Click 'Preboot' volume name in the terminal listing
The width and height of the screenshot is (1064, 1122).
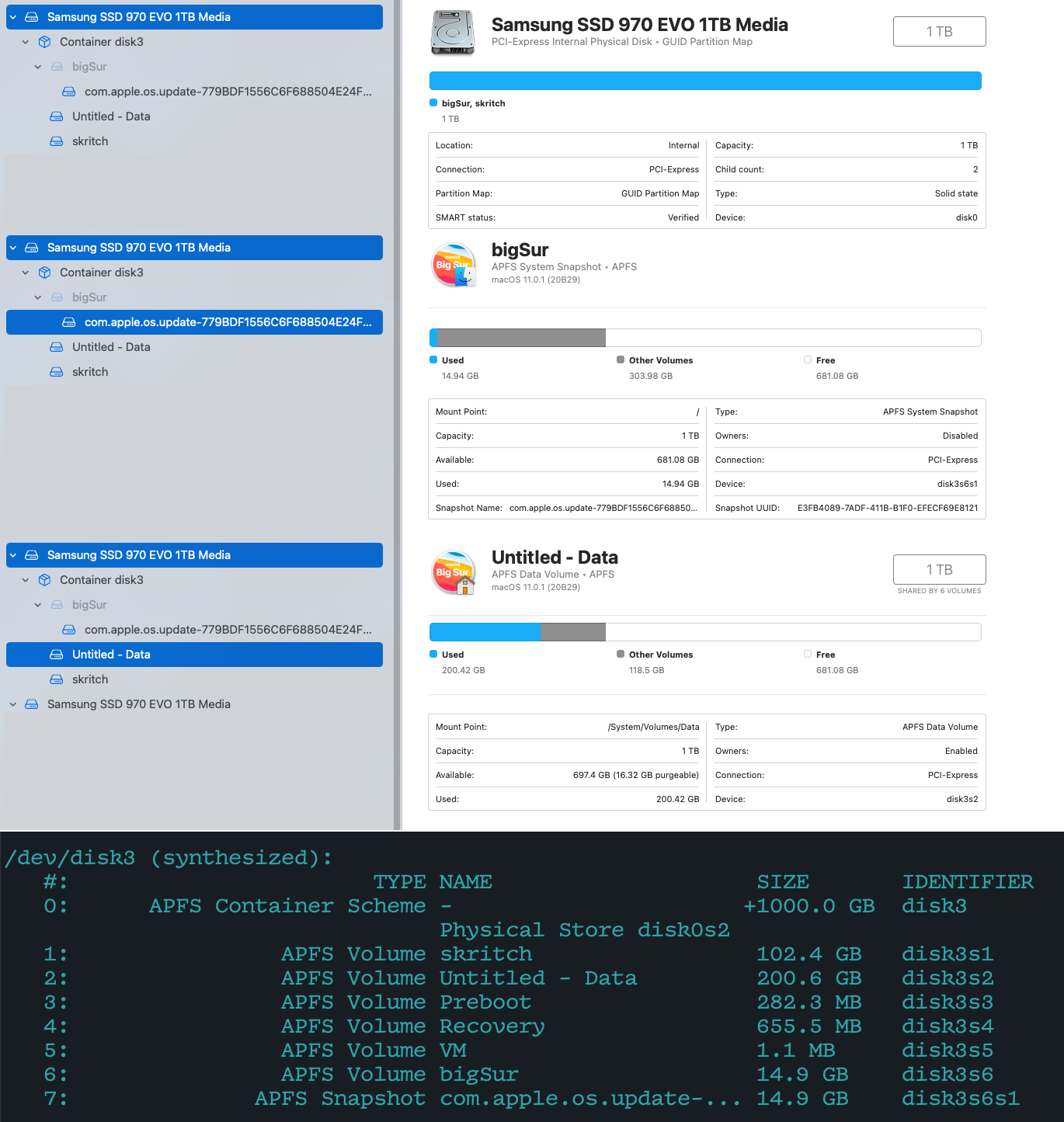[485, 1002]
